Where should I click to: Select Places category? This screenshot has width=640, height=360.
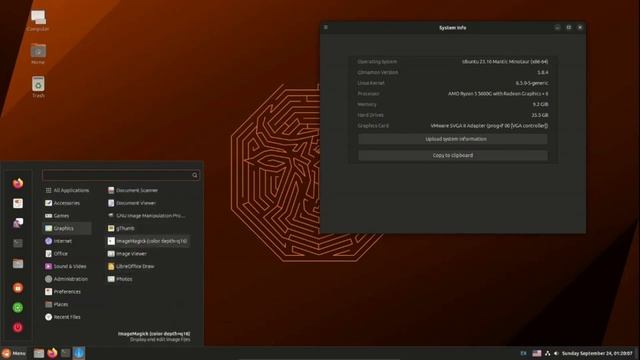(67, 304)
